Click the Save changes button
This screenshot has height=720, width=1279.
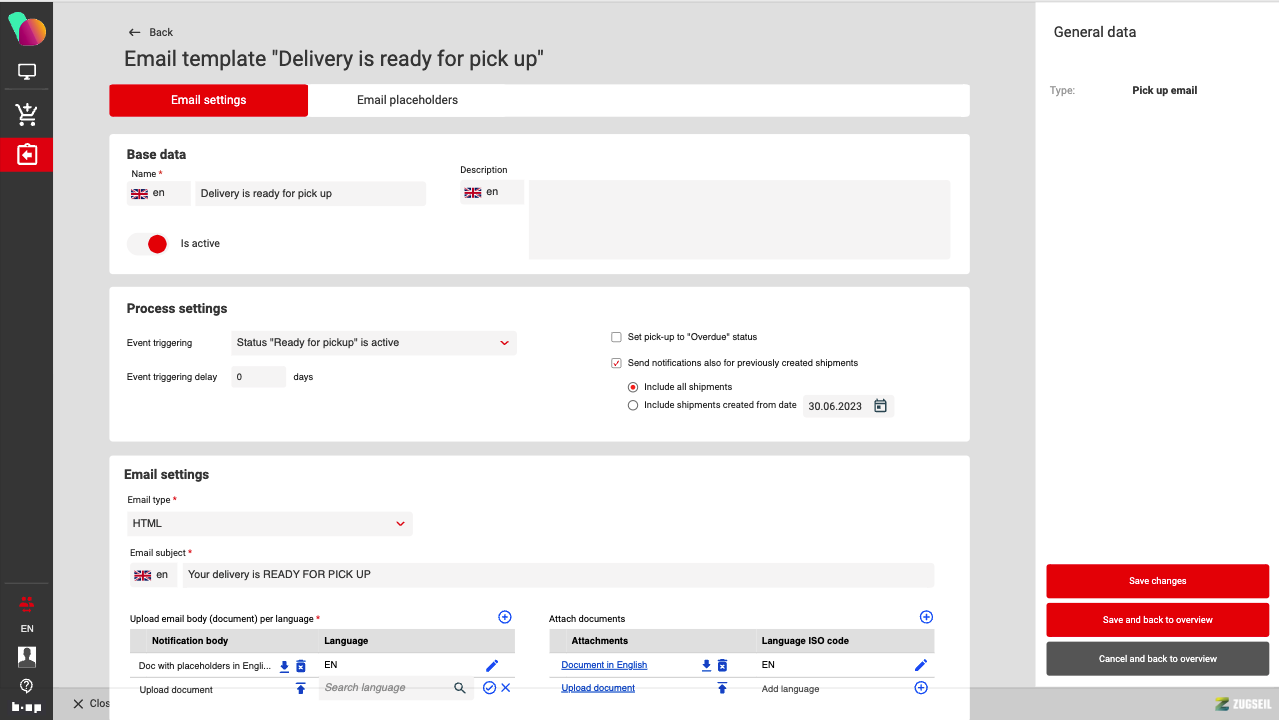pyautogui.click(x=1157, y=581)
